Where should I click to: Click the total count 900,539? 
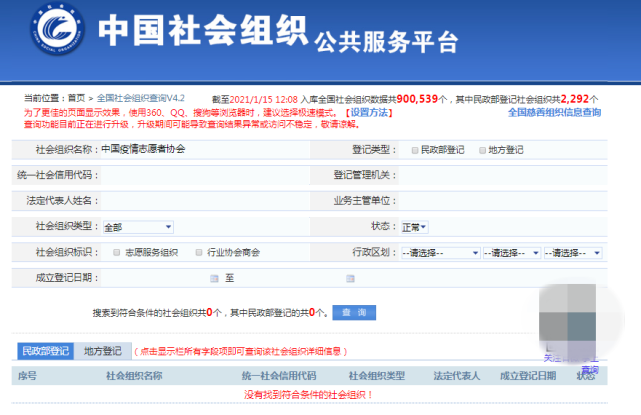pyautogui.click(x=417, y=99)
